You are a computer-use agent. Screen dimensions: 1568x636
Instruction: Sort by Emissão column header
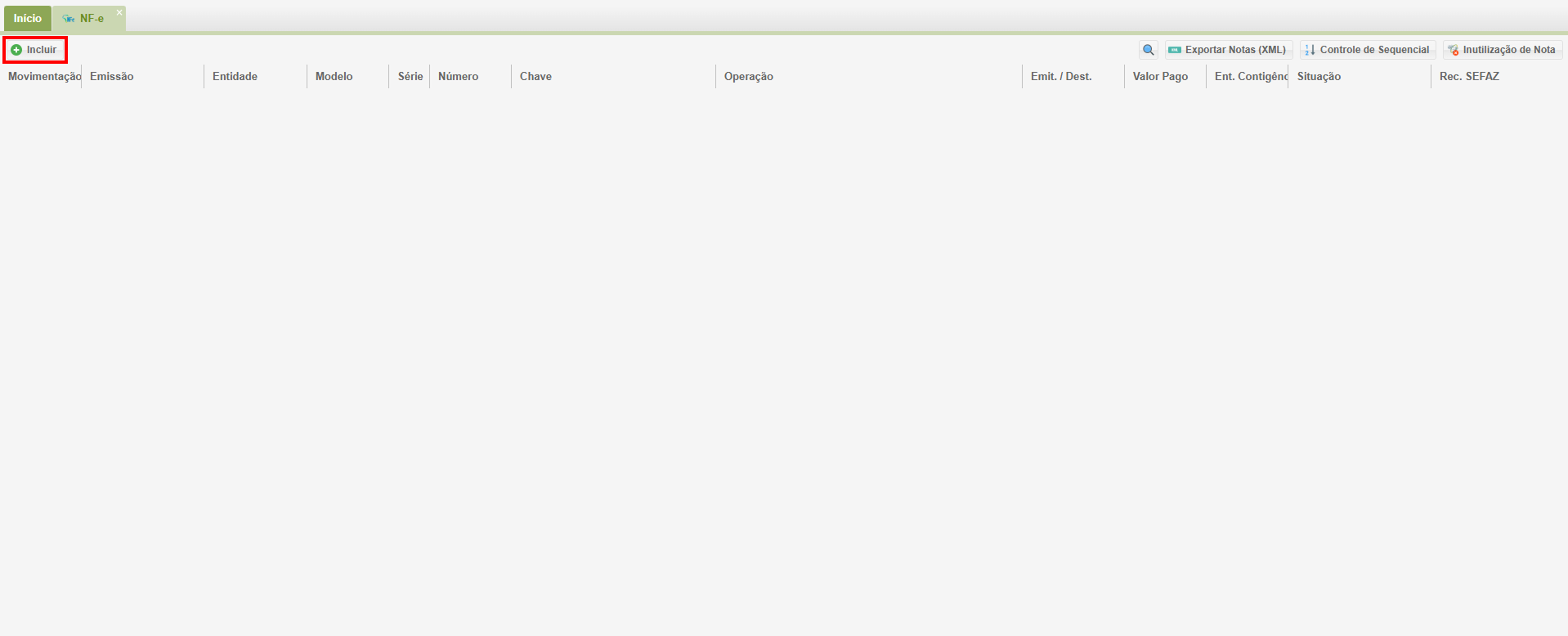click(x=112, y=76)
